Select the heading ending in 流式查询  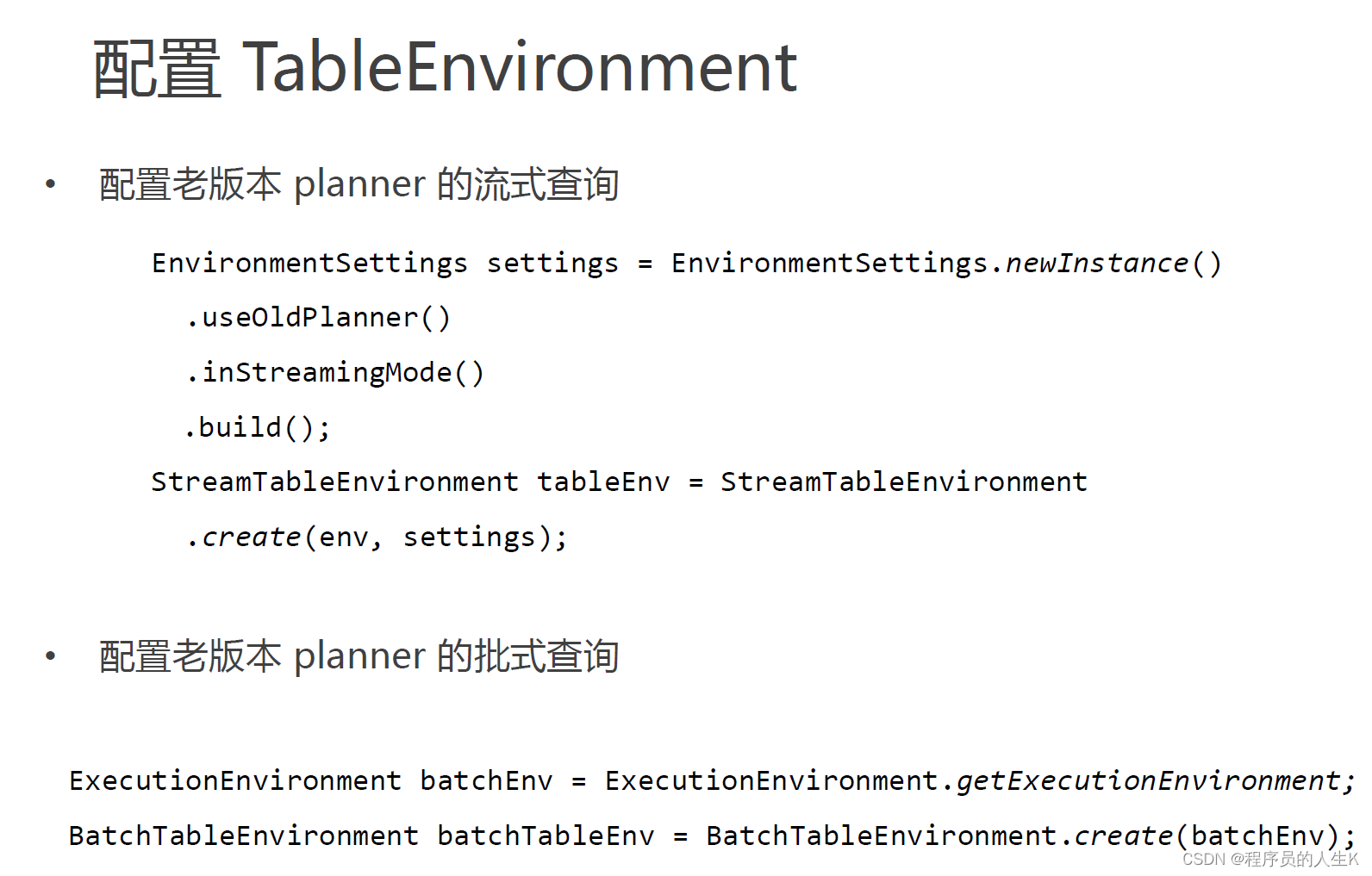[359, 184]
